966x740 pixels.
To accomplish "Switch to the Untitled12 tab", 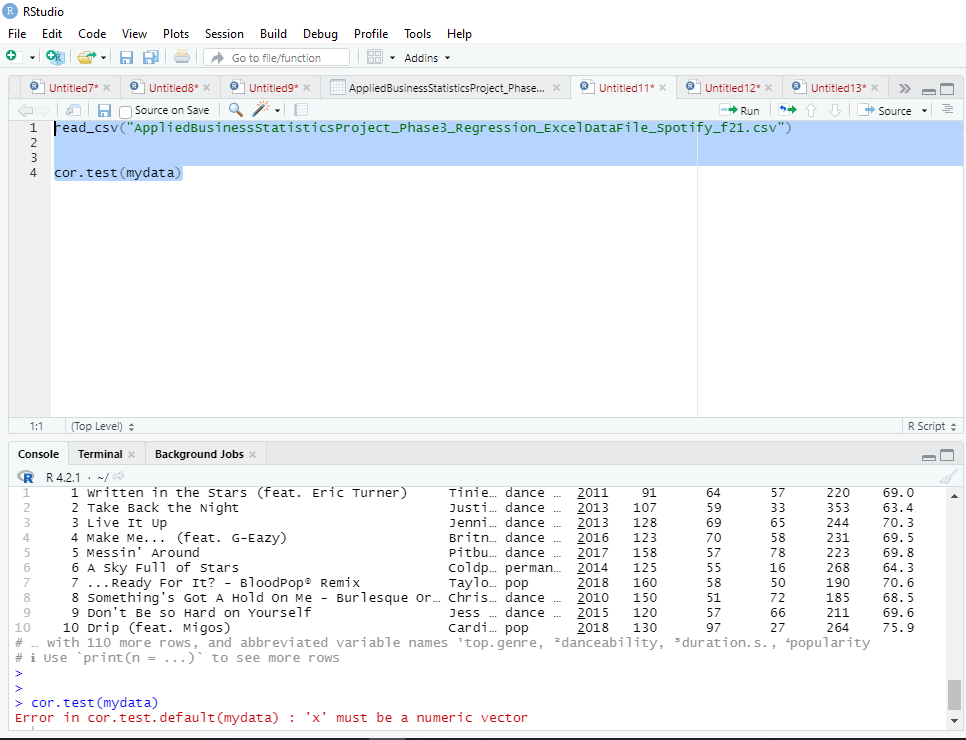I will point(731,88).
